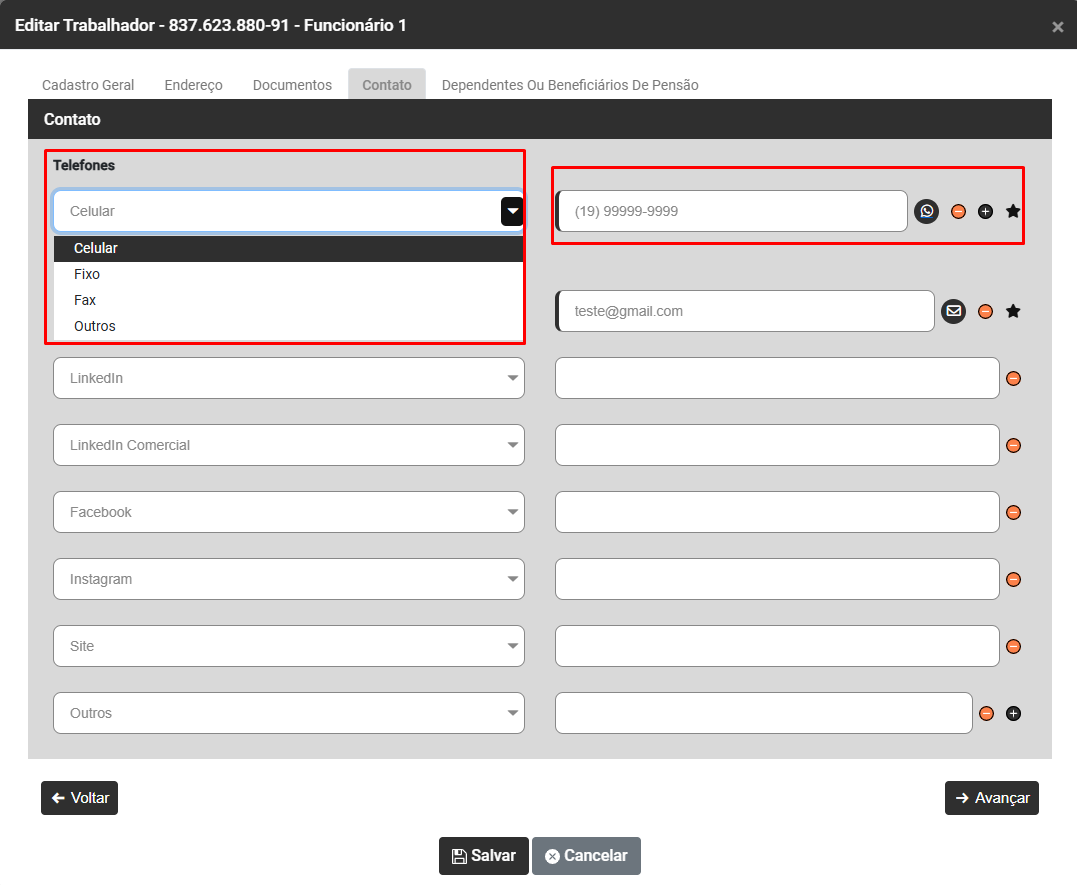Switch to the Endereço tab
Image resolution: width=1077 pixels, height=885 pixels.
tap(194, 85)
